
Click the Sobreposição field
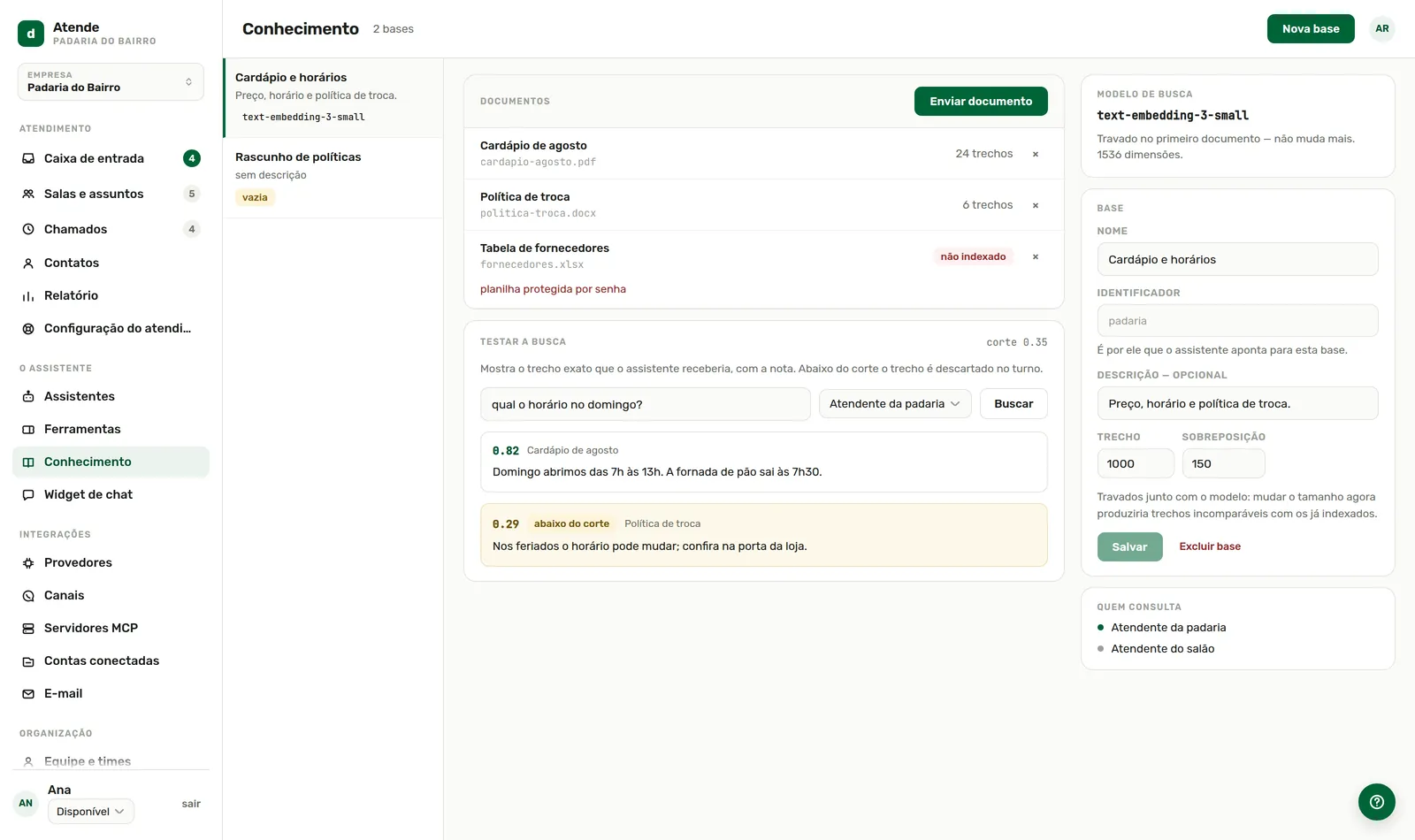1223,463
